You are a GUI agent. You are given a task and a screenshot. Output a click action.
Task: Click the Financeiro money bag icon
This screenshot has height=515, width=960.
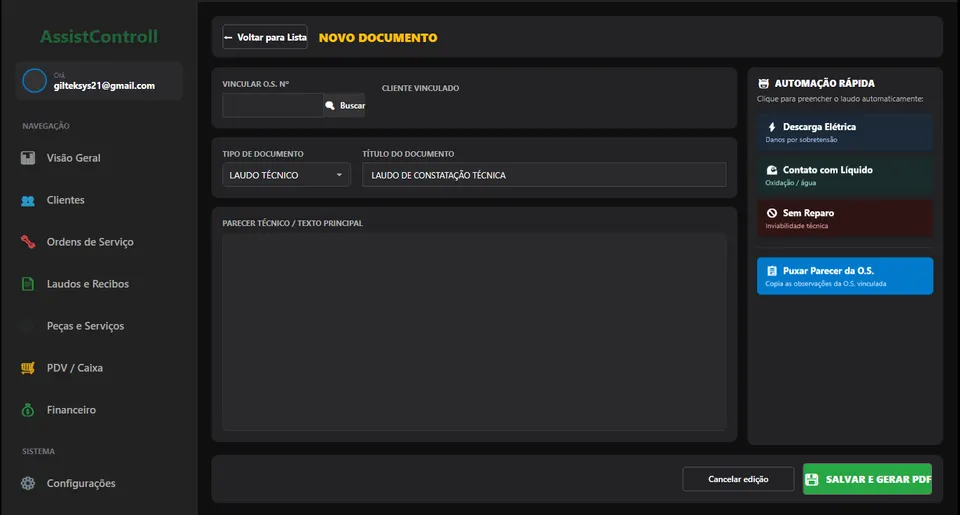tap(28, 410)
